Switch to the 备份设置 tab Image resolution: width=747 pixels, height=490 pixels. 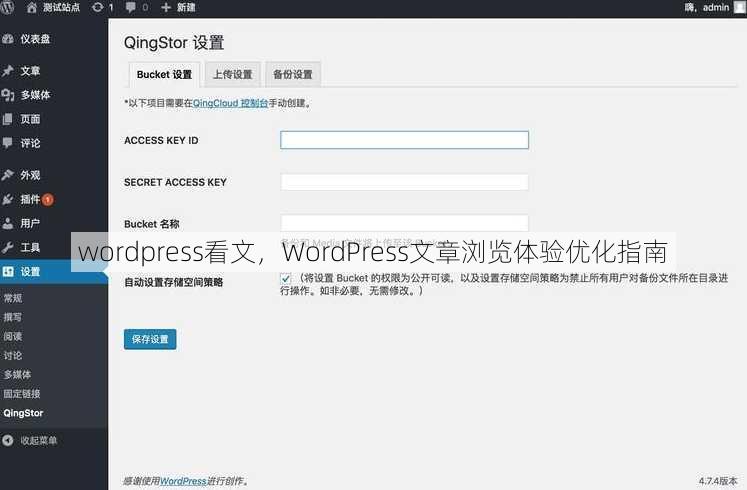click(293, 75)
